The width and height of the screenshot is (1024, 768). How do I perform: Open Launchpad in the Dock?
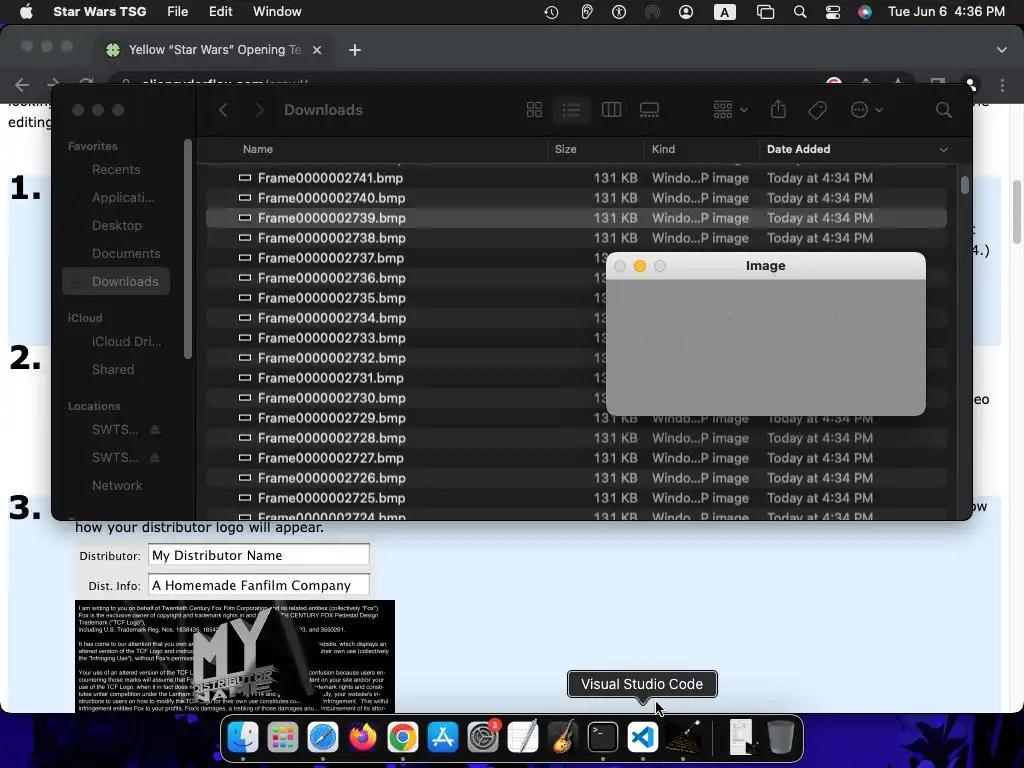[x=283, y=737]
